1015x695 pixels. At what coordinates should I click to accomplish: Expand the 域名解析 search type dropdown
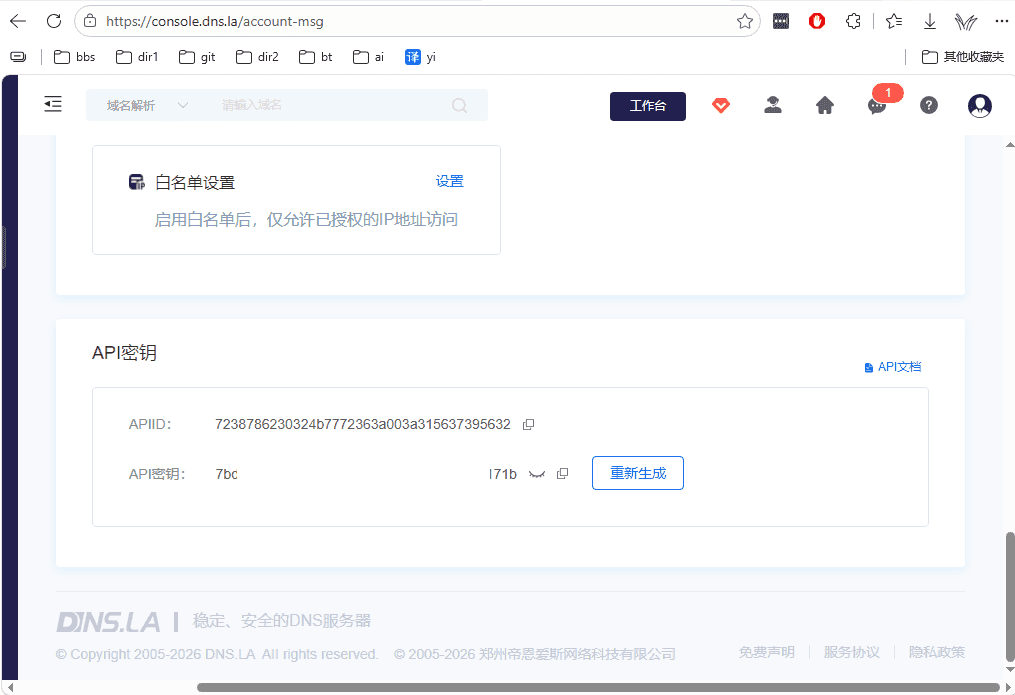click(x=147, y=105)
